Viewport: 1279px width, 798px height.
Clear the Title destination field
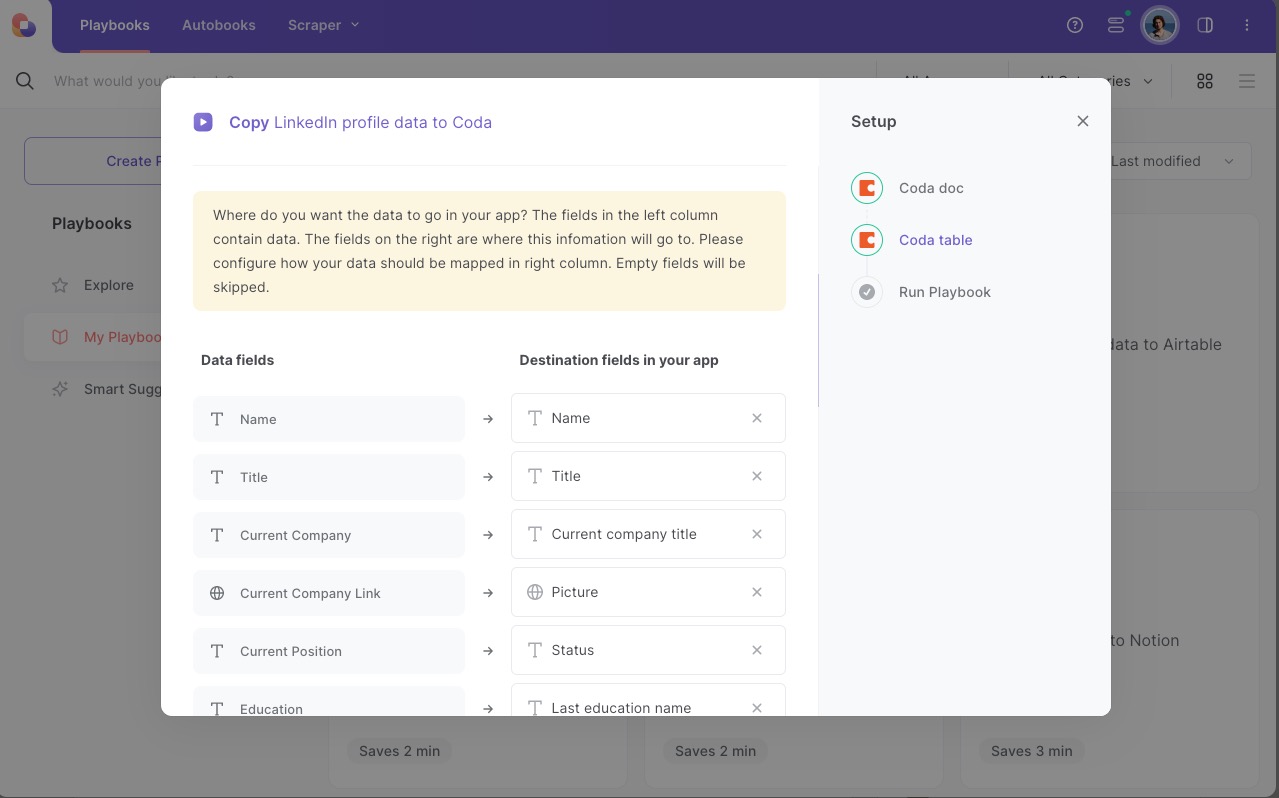(757, 476)
